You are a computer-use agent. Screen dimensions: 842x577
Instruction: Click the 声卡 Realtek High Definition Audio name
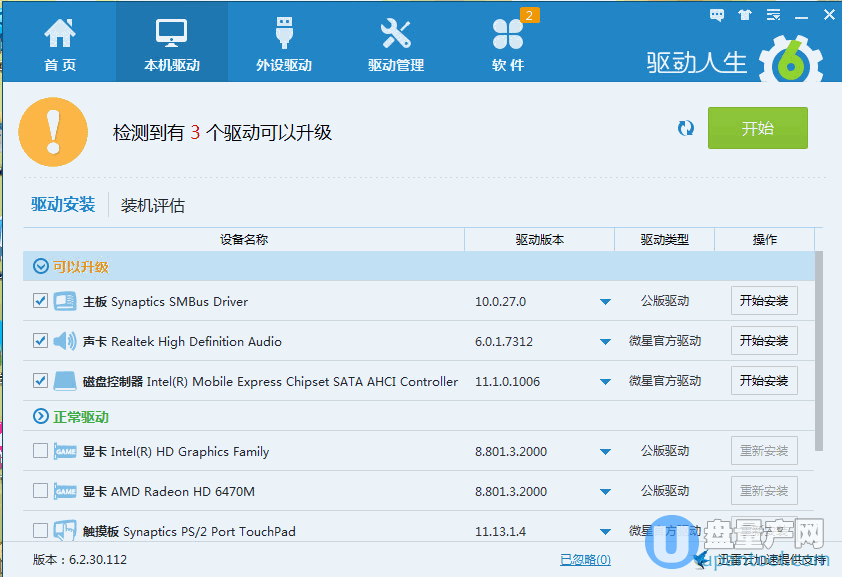(x=182, y=341)
